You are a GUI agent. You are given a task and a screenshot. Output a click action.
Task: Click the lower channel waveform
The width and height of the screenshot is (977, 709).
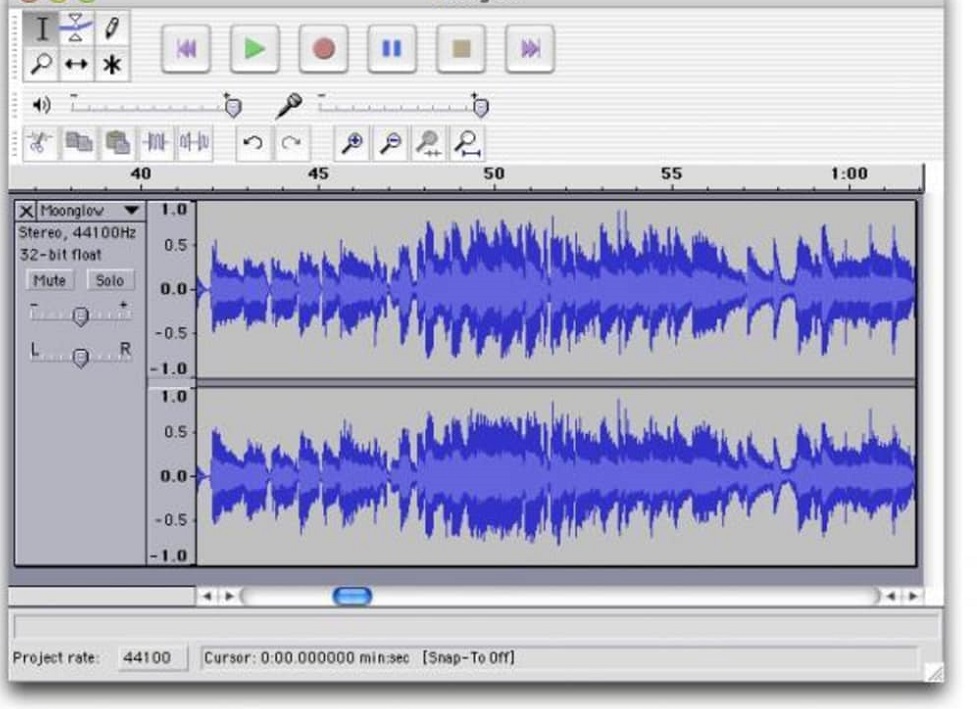click(x=556, y=476)
